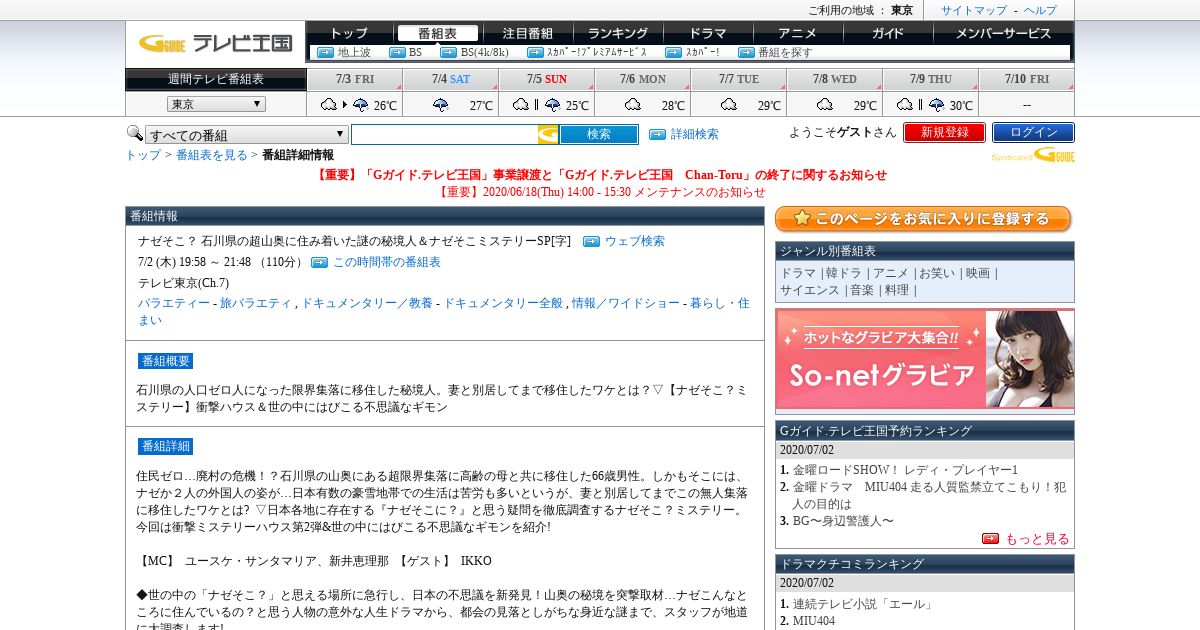Viewport: 1200px width, 630px height.
Task: Click the Syndicated G-Guide logo
Action: point(1033,155)
